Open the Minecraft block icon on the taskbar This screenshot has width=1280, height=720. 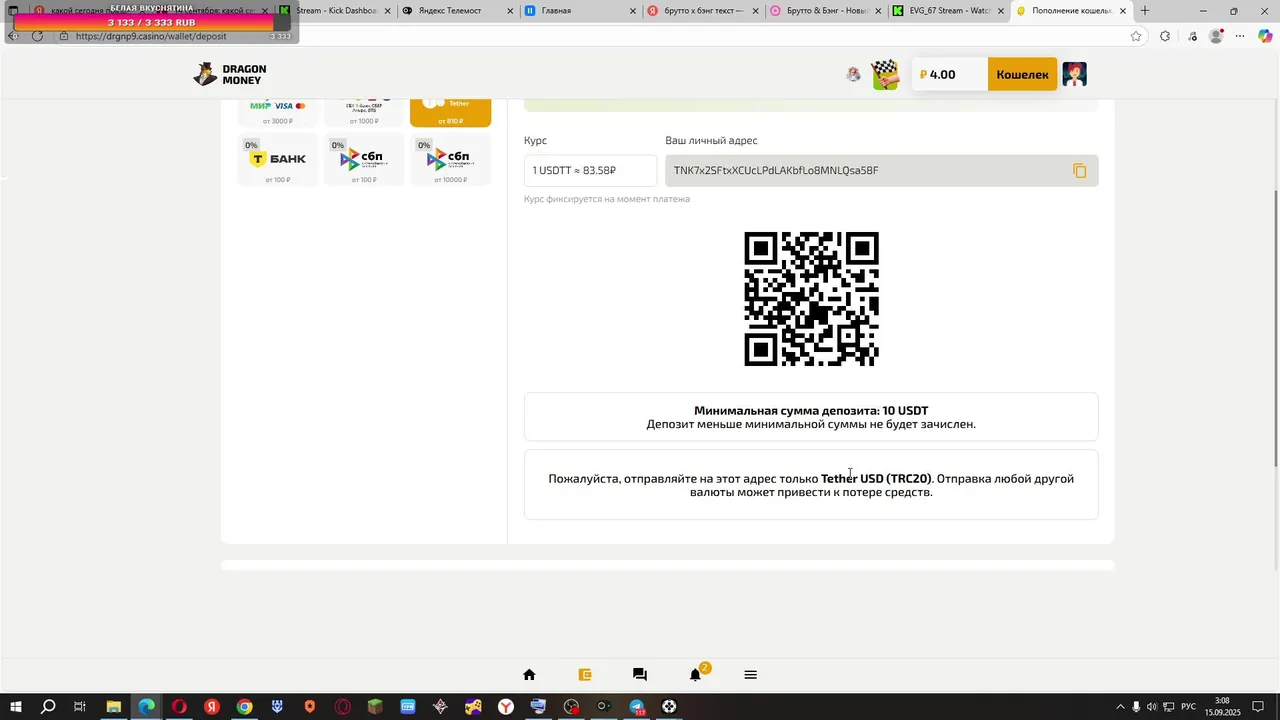[375, 707]
